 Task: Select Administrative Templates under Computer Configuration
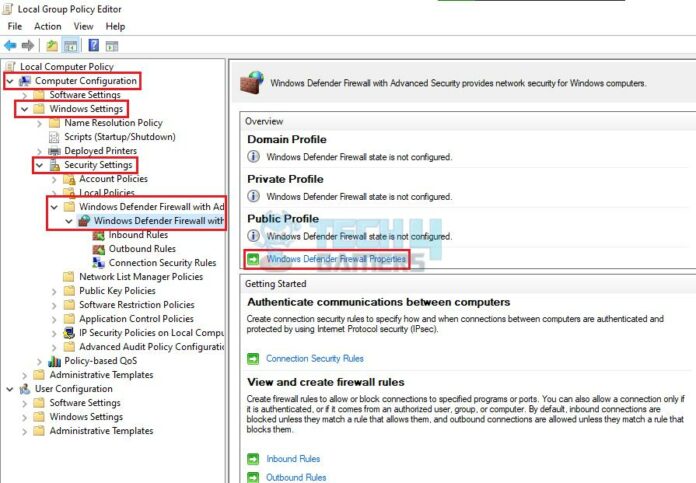coord(101,375)
